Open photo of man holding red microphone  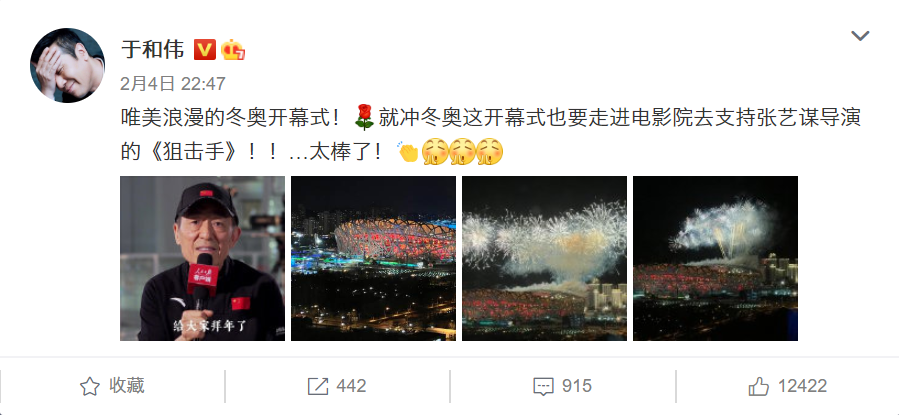click(202, 258)
